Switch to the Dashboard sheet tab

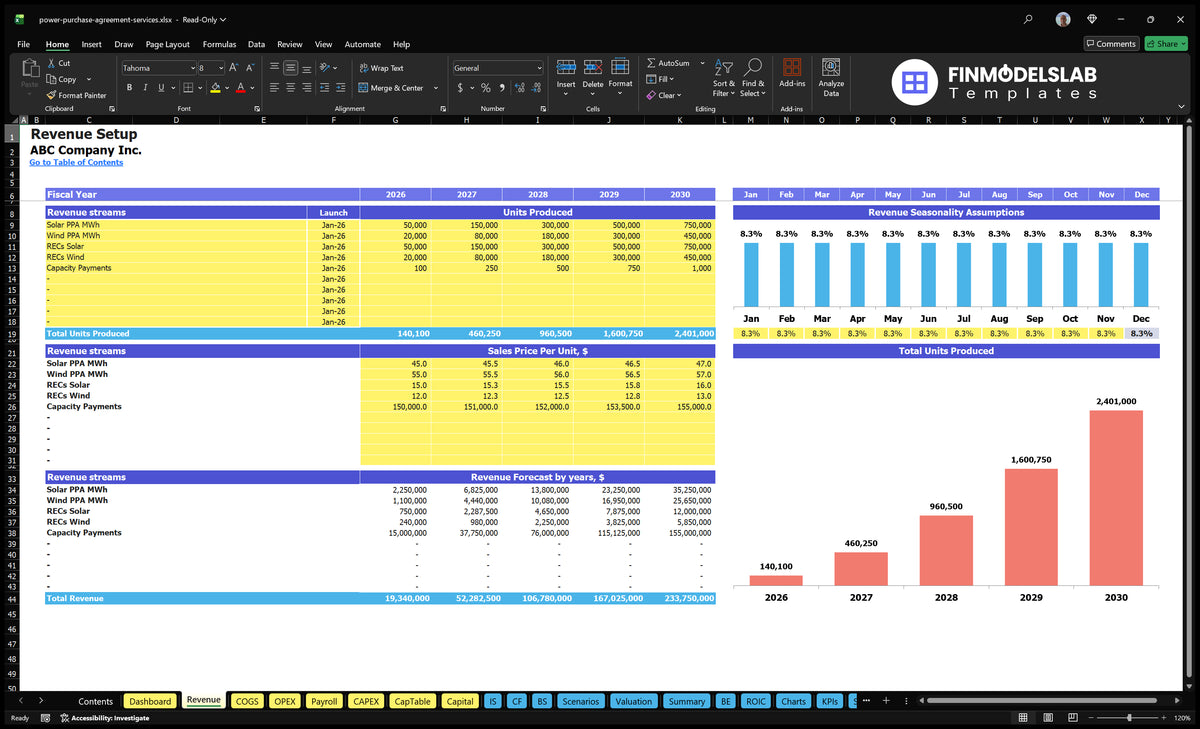(150, 701)
